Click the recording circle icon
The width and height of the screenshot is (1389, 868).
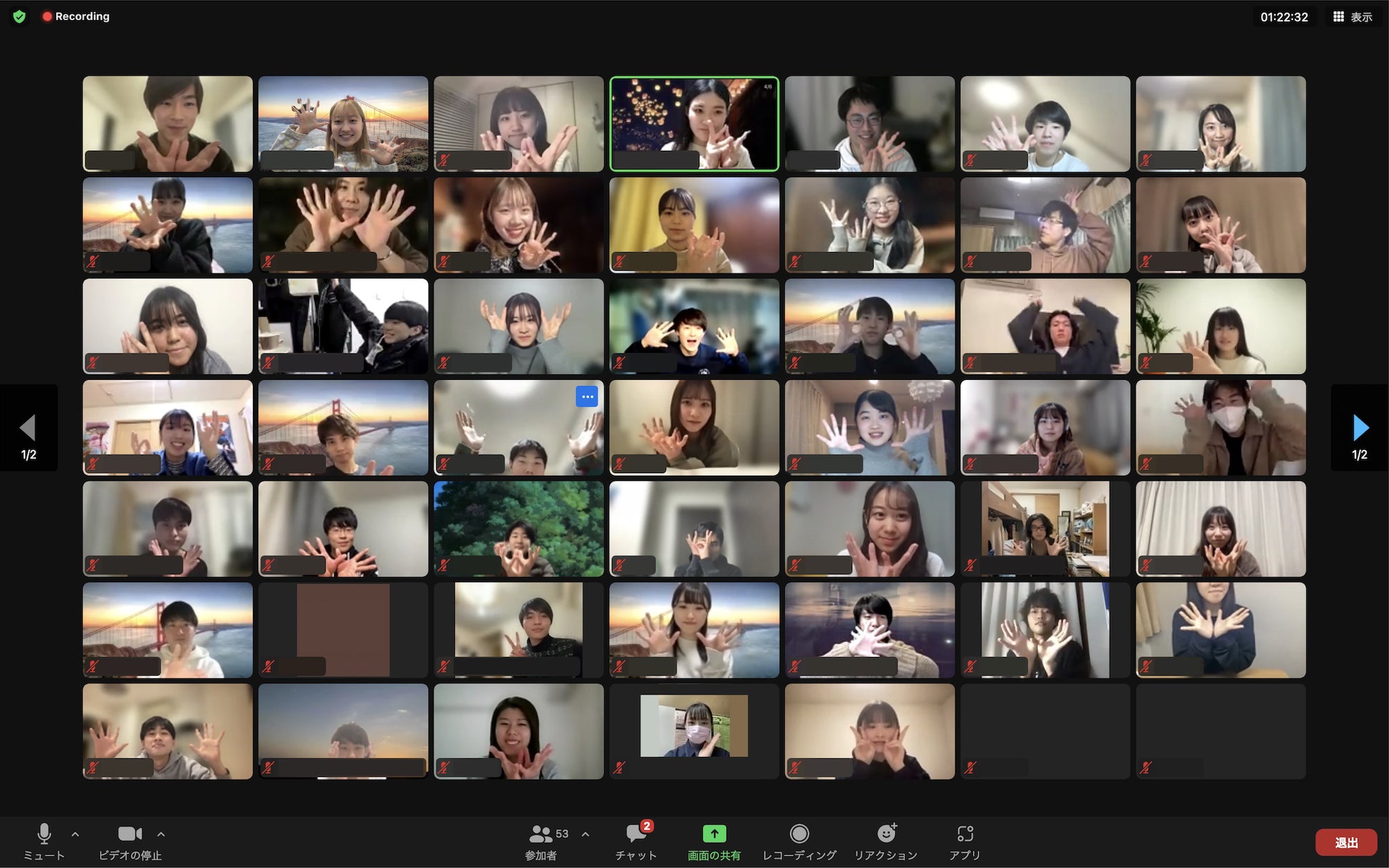[799, 834]
